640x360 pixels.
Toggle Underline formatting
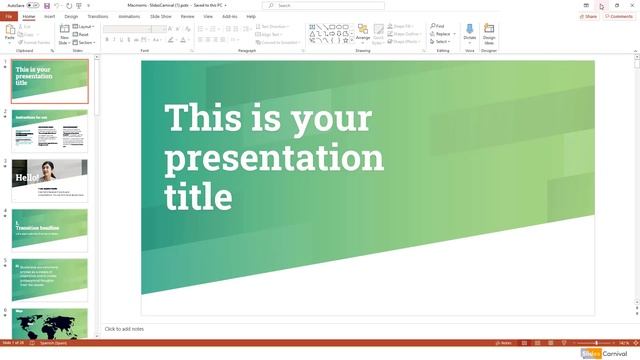click(121, 40)
